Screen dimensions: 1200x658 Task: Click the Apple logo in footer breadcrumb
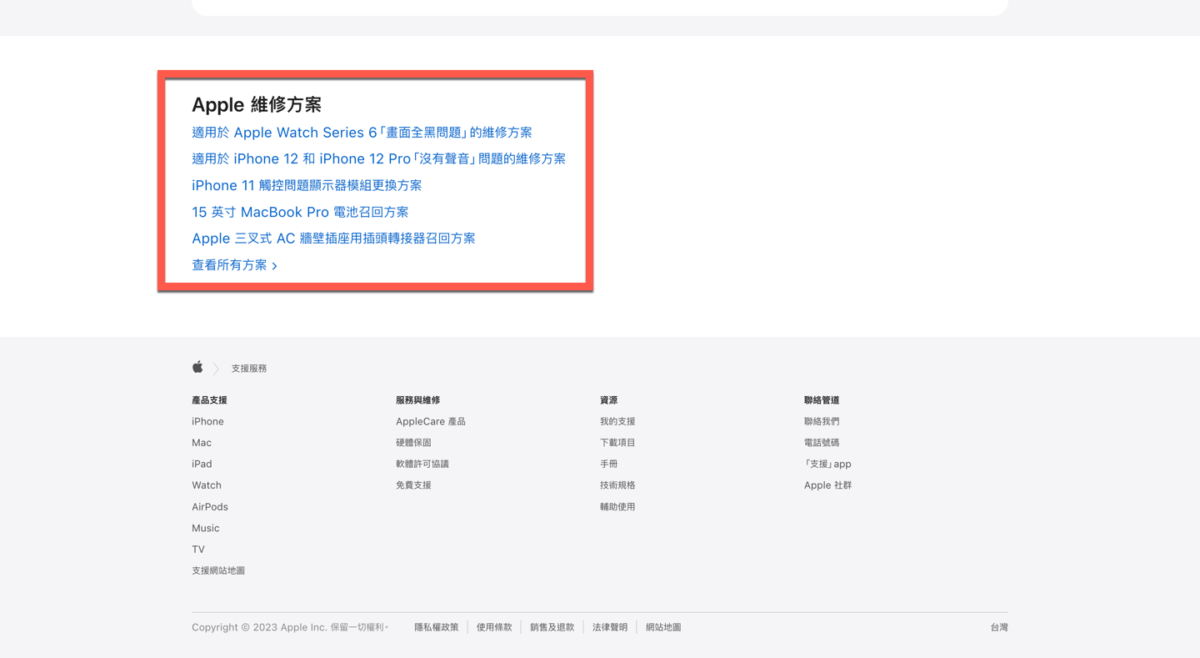198,367
